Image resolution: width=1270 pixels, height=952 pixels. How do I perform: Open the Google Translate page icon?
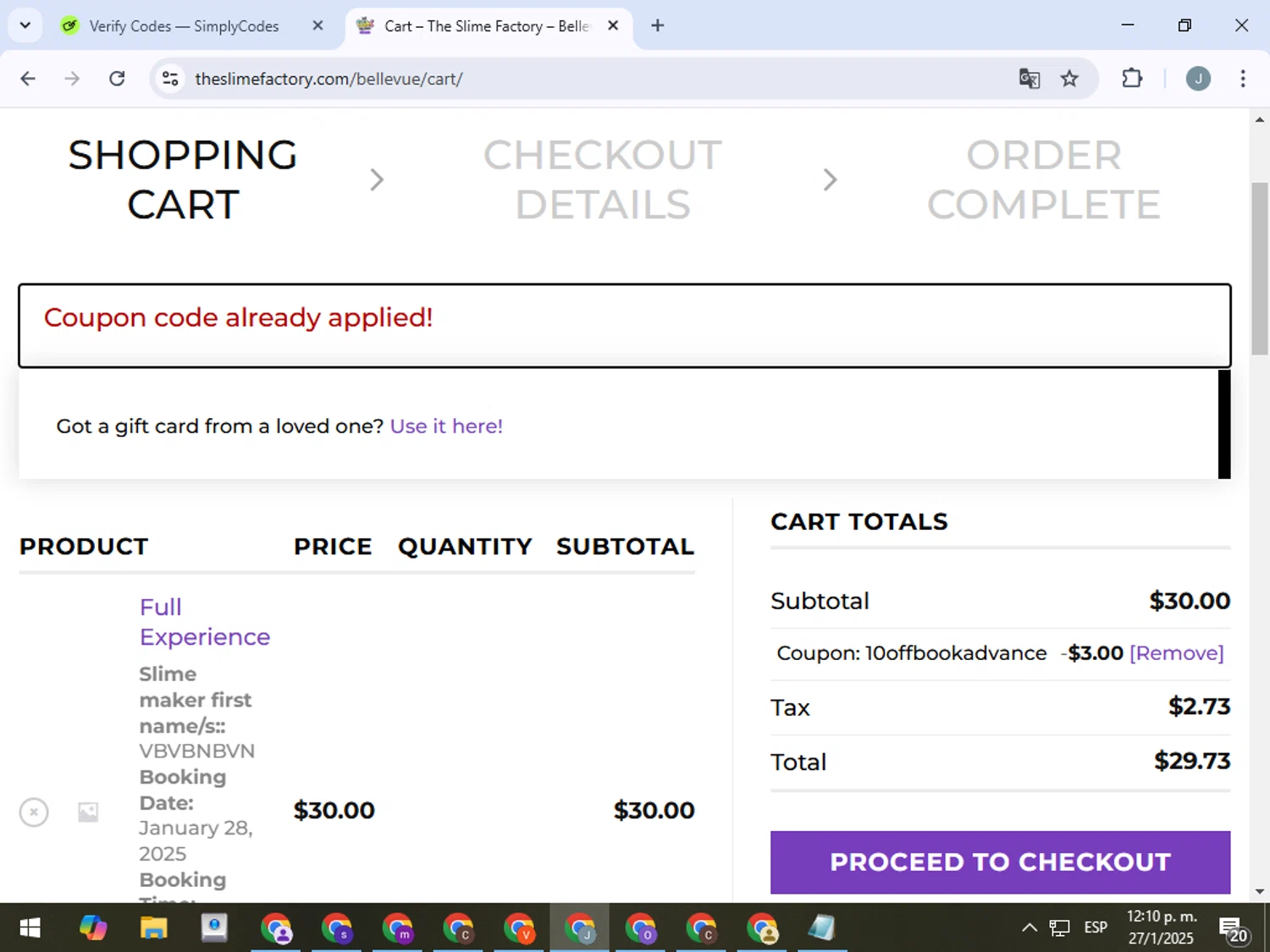click(1029, 79)
